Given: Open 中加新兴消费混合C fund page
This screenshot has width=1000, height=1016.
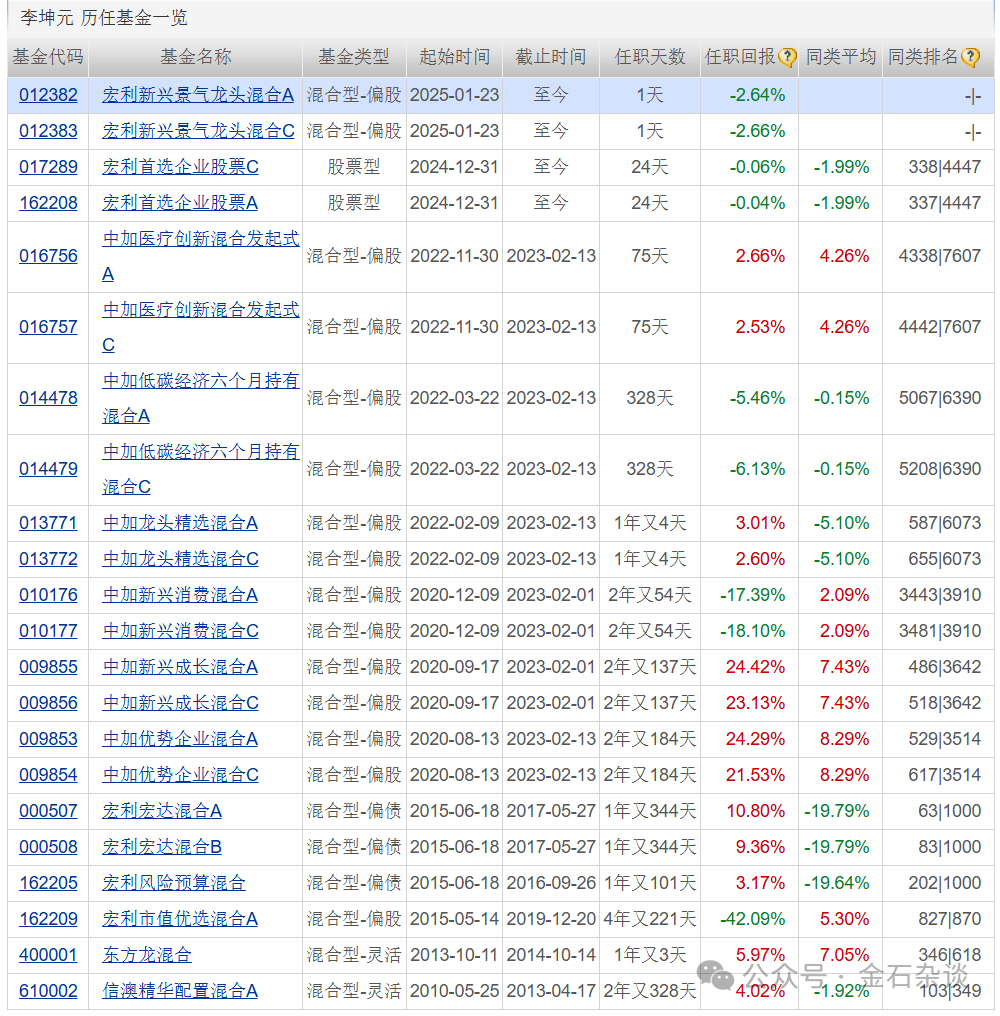Looking at the screenshot, I should [x=180, y=631].
